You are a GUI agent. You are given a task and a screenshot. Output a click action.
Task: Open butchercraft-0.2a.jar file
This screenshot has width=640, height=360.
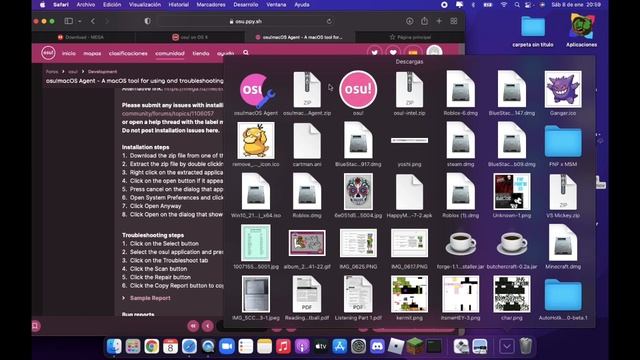512,243
